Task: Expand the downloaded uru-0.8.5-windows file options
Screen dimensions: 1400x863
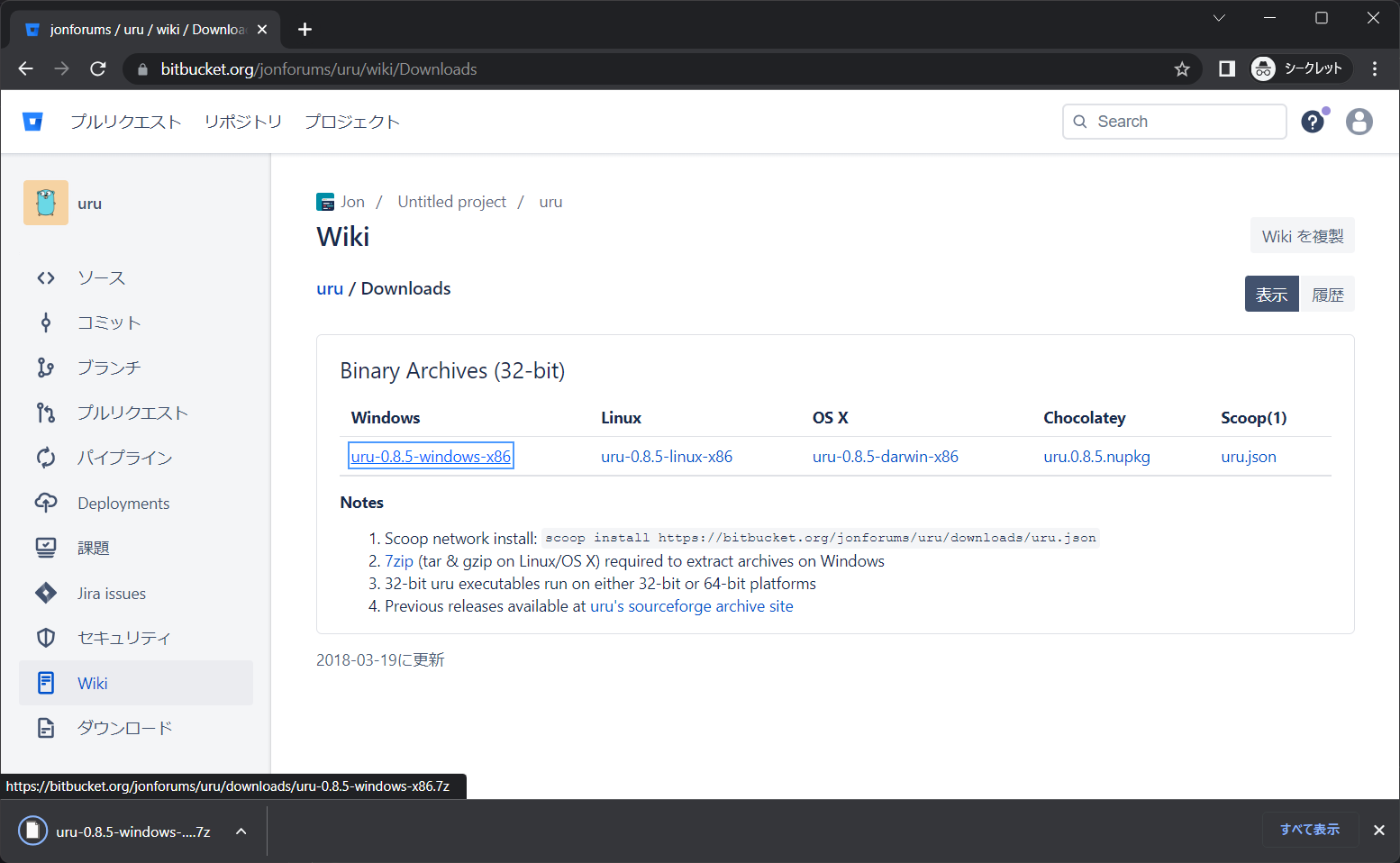Action: [x=241, y=831]
